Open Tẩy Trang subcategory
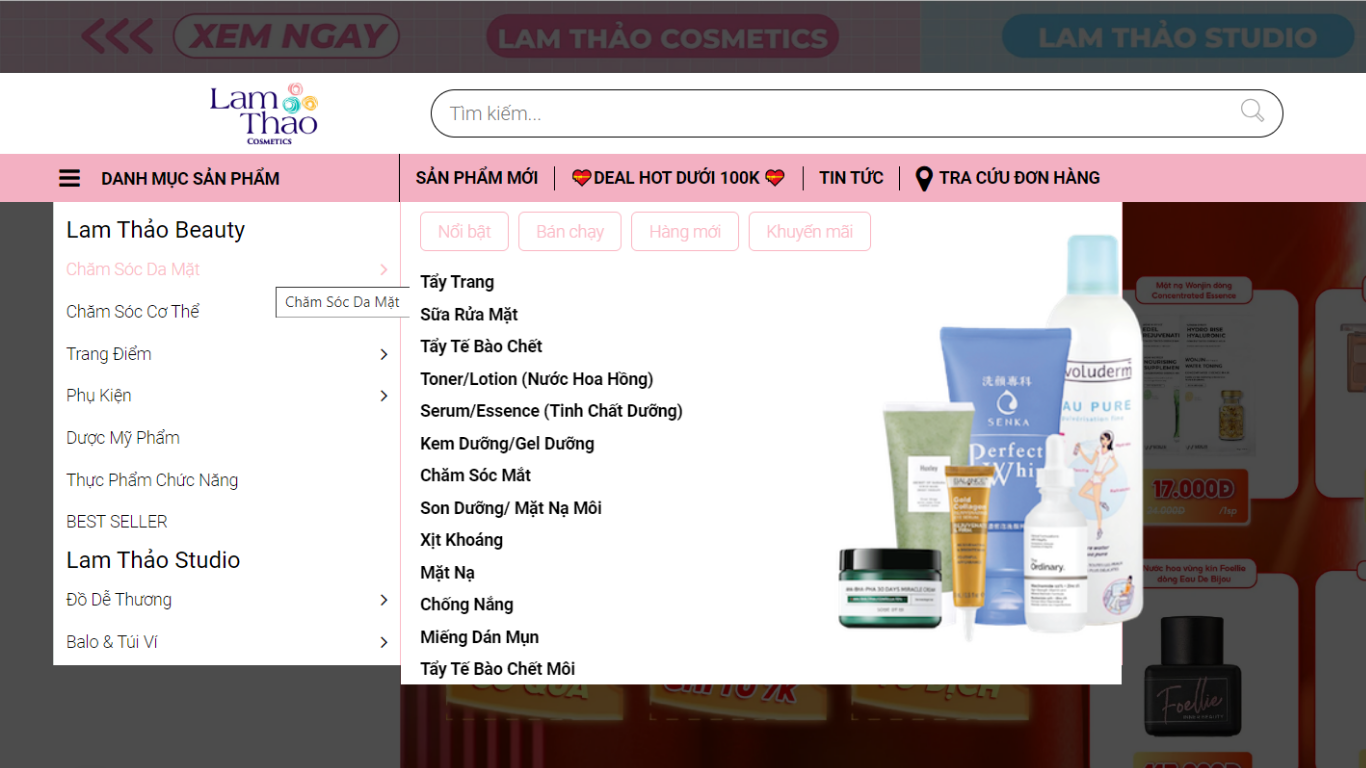 pyautogui.click(x=457, y=282)
